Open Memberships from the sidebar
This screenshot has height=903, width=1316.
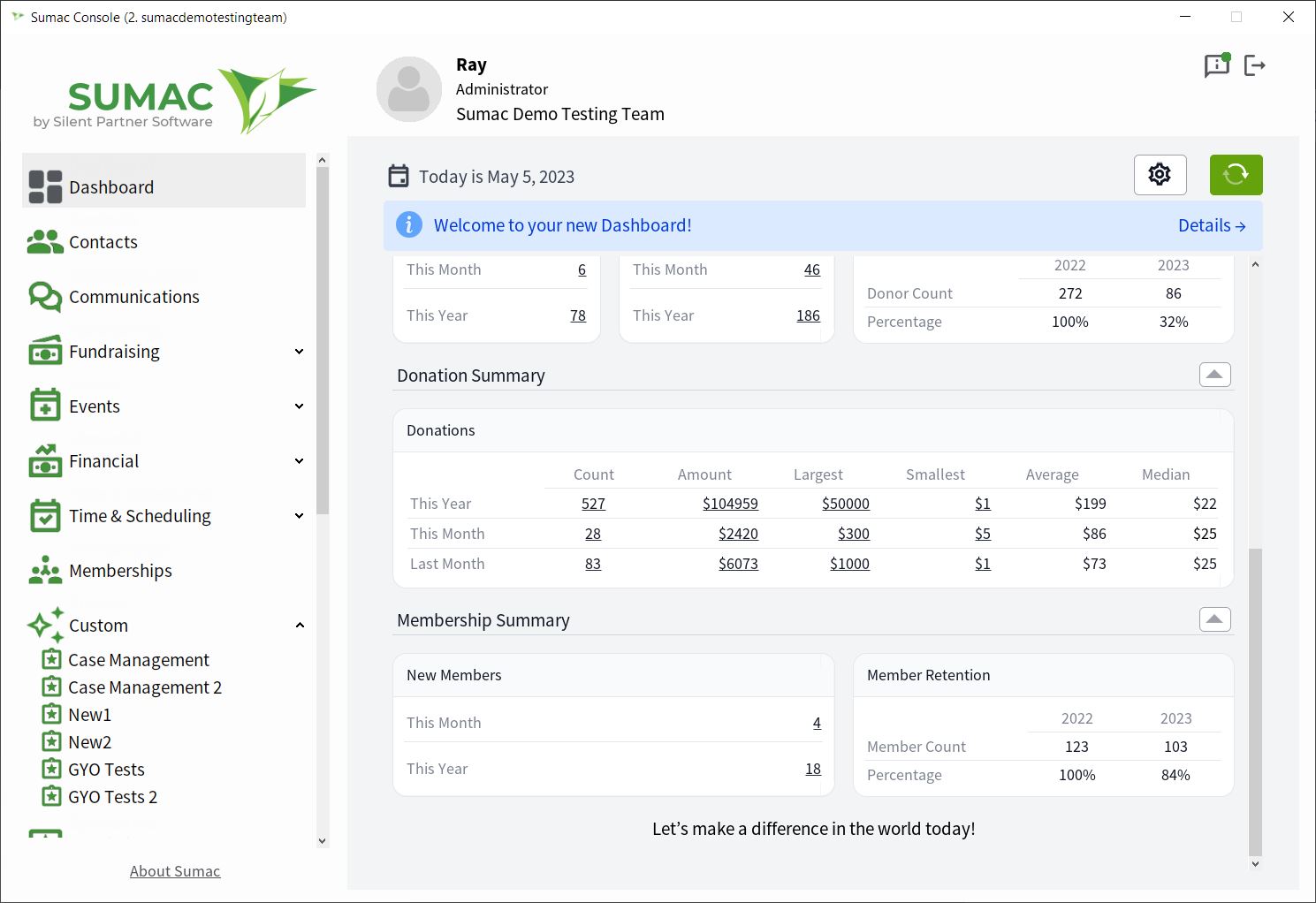pos(120,571)
